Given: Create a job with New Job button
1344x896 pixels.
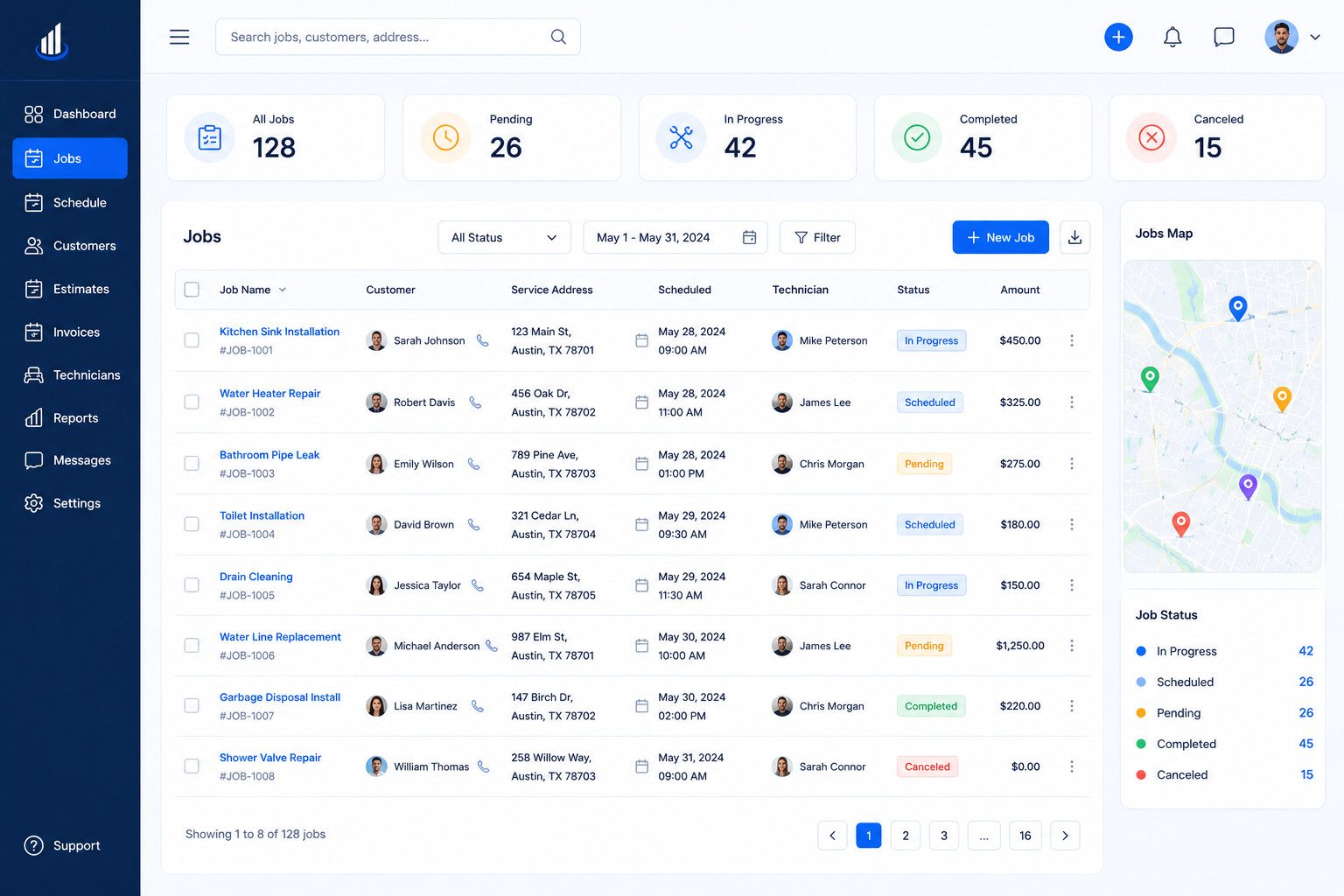Looking at the screenshot, I should 1000,237.
